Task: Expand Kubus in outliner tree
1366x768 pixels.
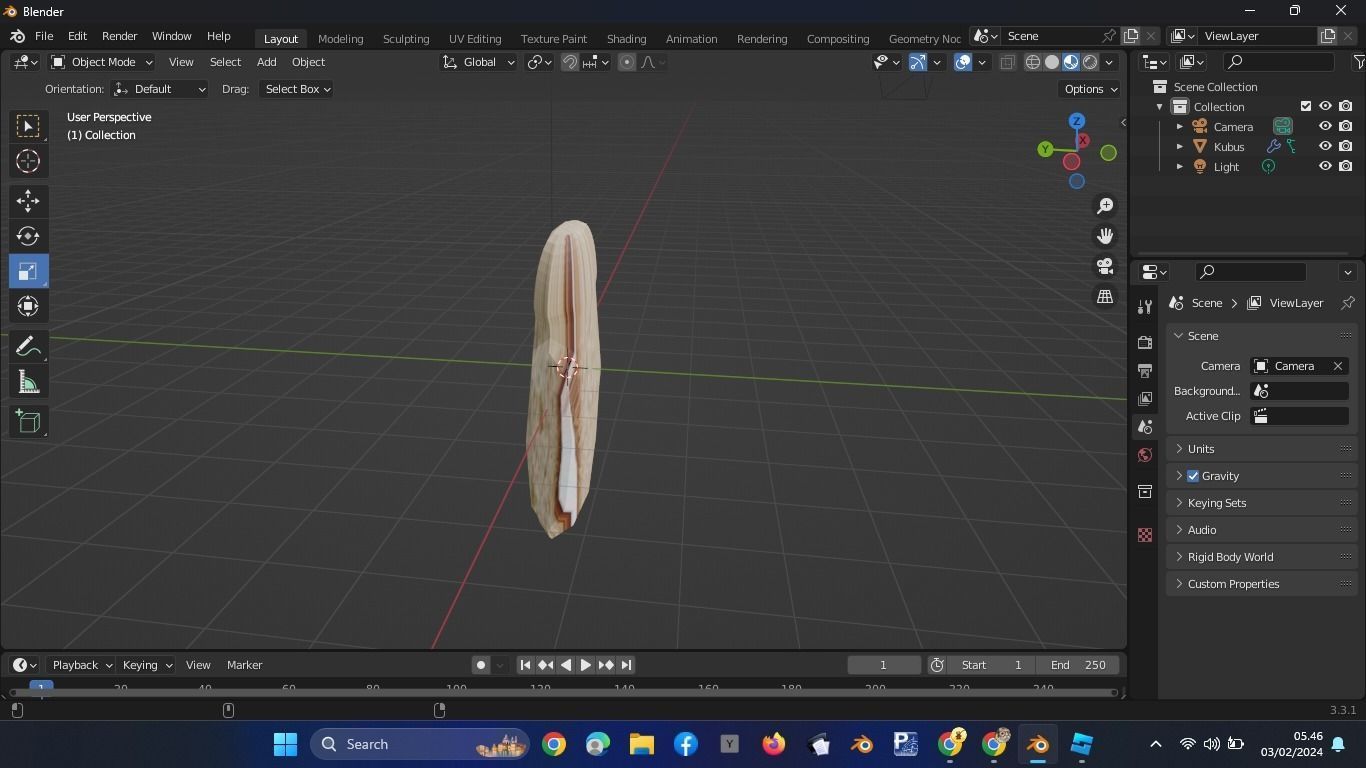Action: (x=1179, y=147)
